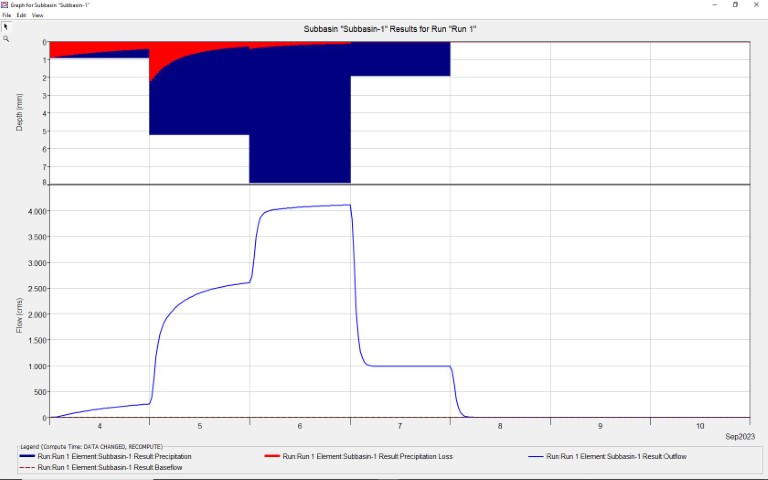Click the graph title text
Viewport: 768px width, 480px height.
(390, 30)
